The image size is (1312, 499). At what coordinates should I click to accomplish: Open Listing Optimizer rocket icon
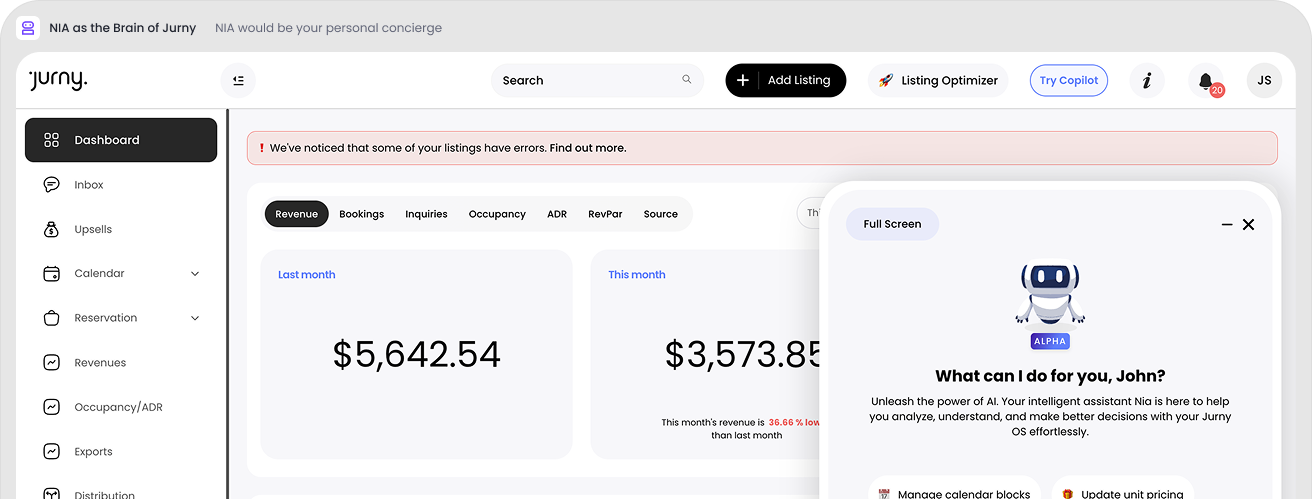tap(885, 81)
